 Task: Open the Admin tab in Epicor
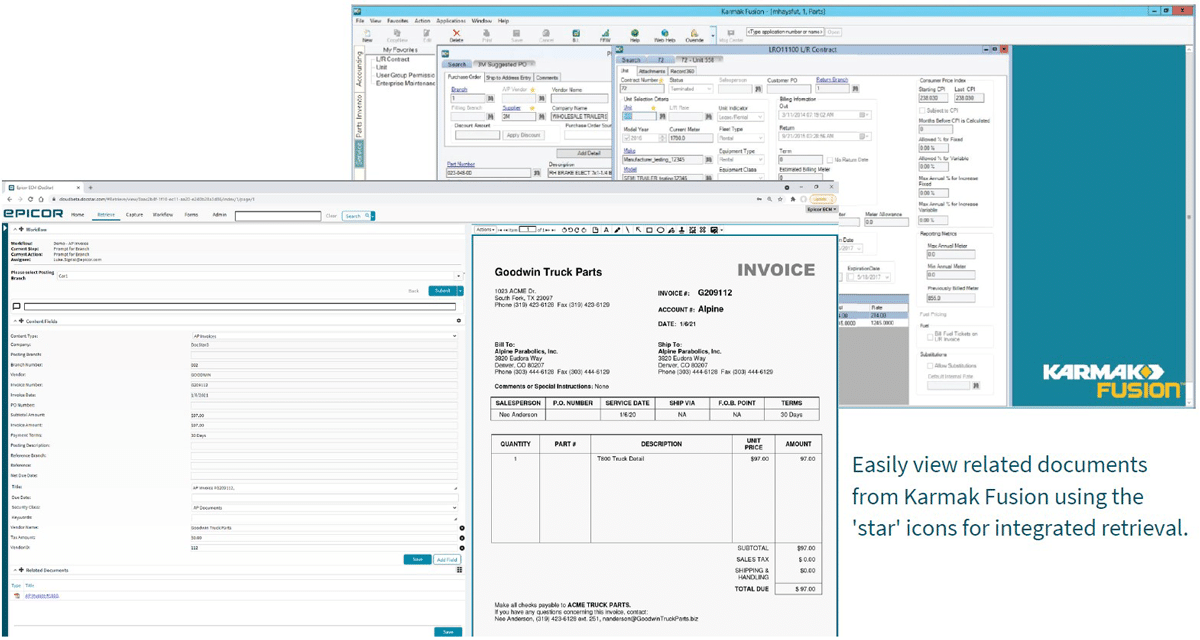(219, 215)
